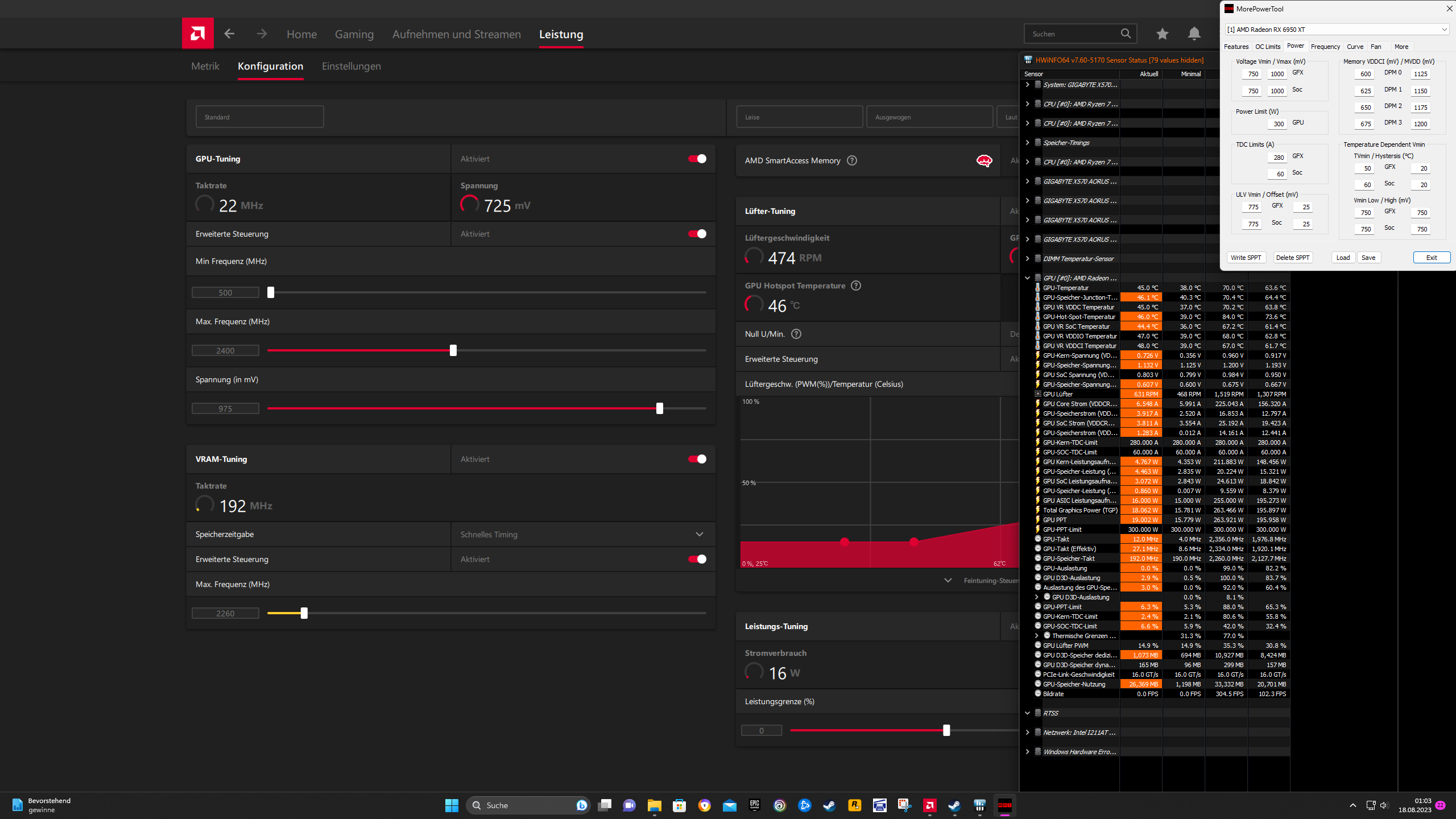Collapse the GPU [#0] AMD Radeon sensor group

tap(1027, 278)
